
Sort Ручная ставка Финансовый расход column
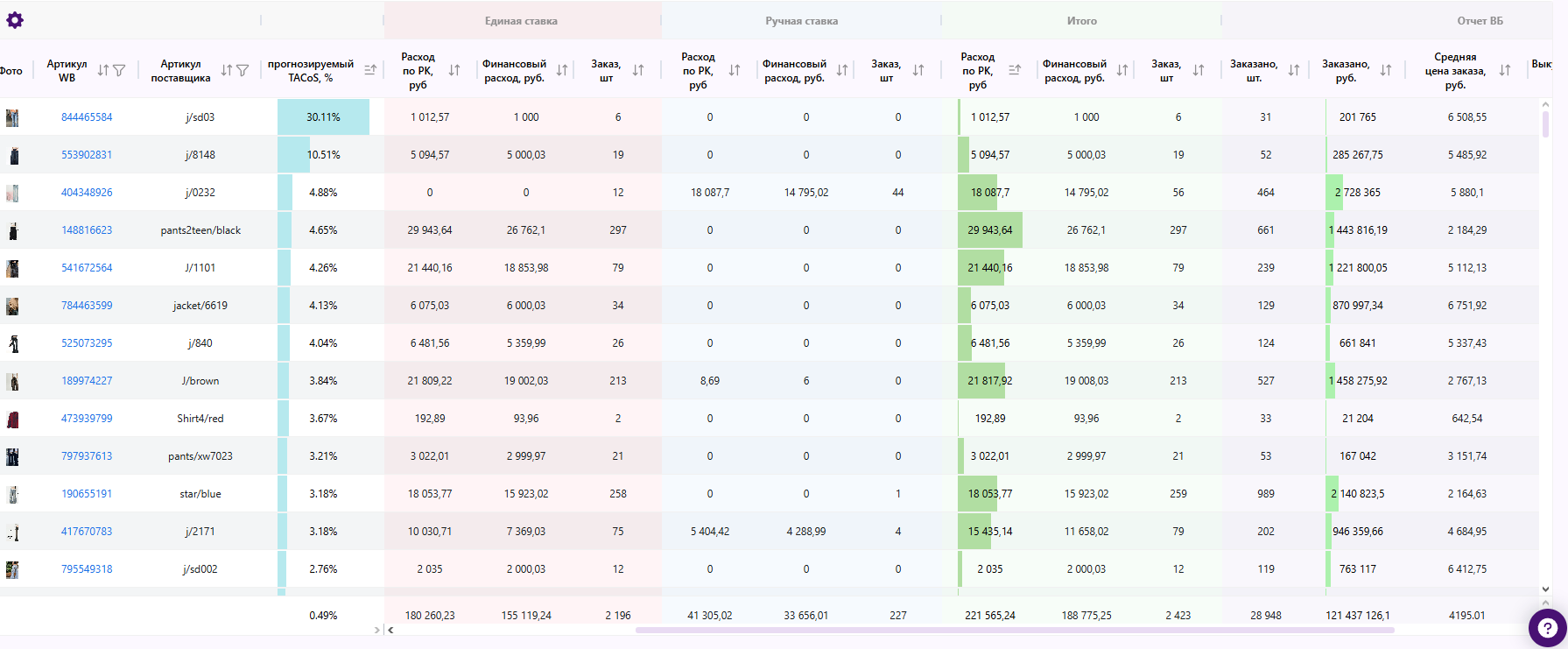[x=842, y=70]
